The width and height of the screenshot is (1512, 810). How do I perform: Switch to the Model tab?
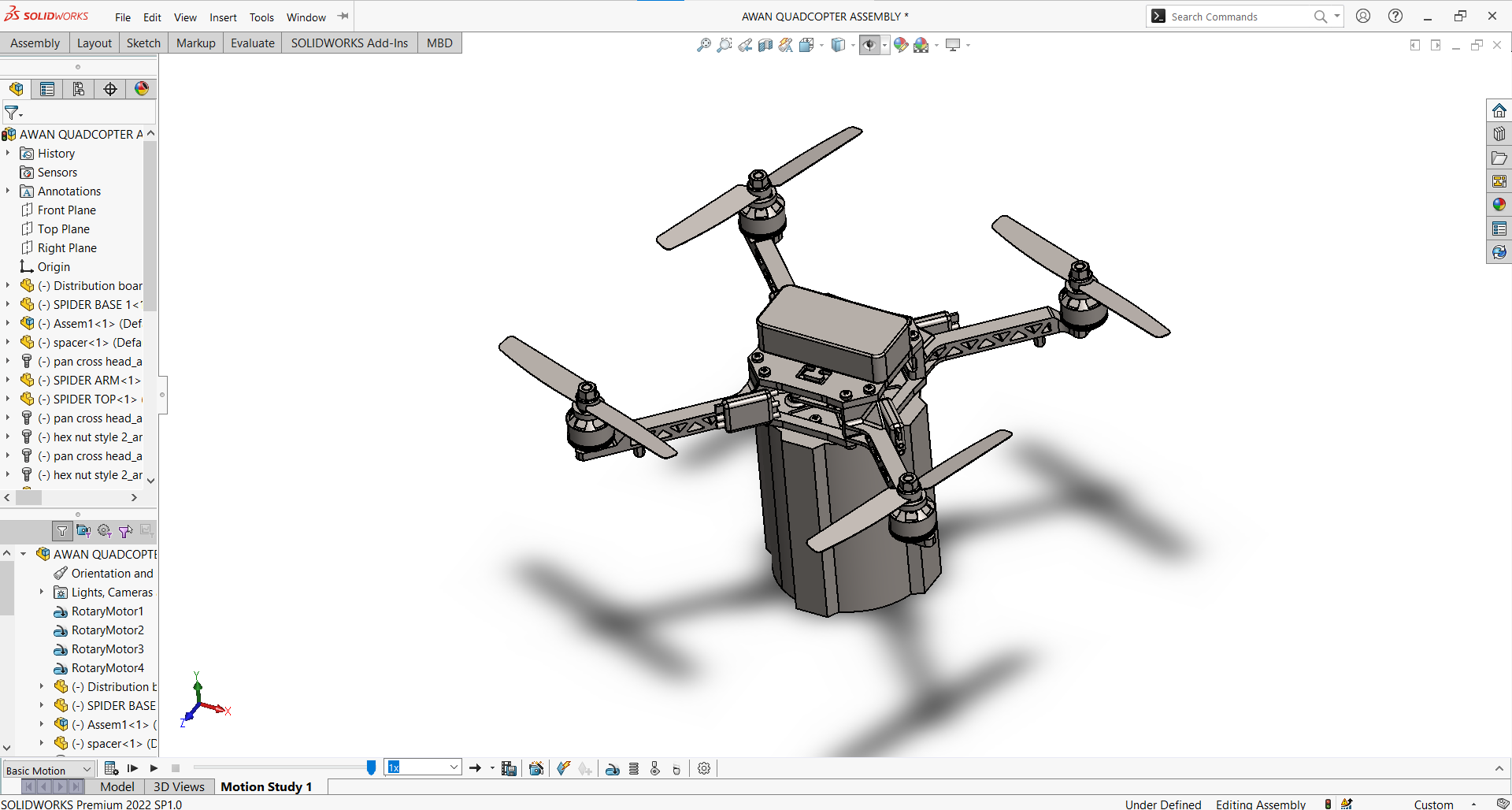click(117, 786)
